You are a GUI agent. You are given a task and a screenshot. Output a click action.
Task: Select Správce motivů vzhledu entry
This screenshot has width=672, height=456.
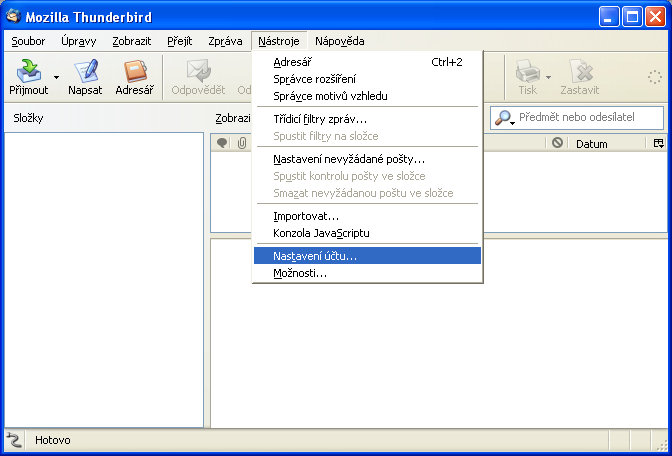pos(367,96)
